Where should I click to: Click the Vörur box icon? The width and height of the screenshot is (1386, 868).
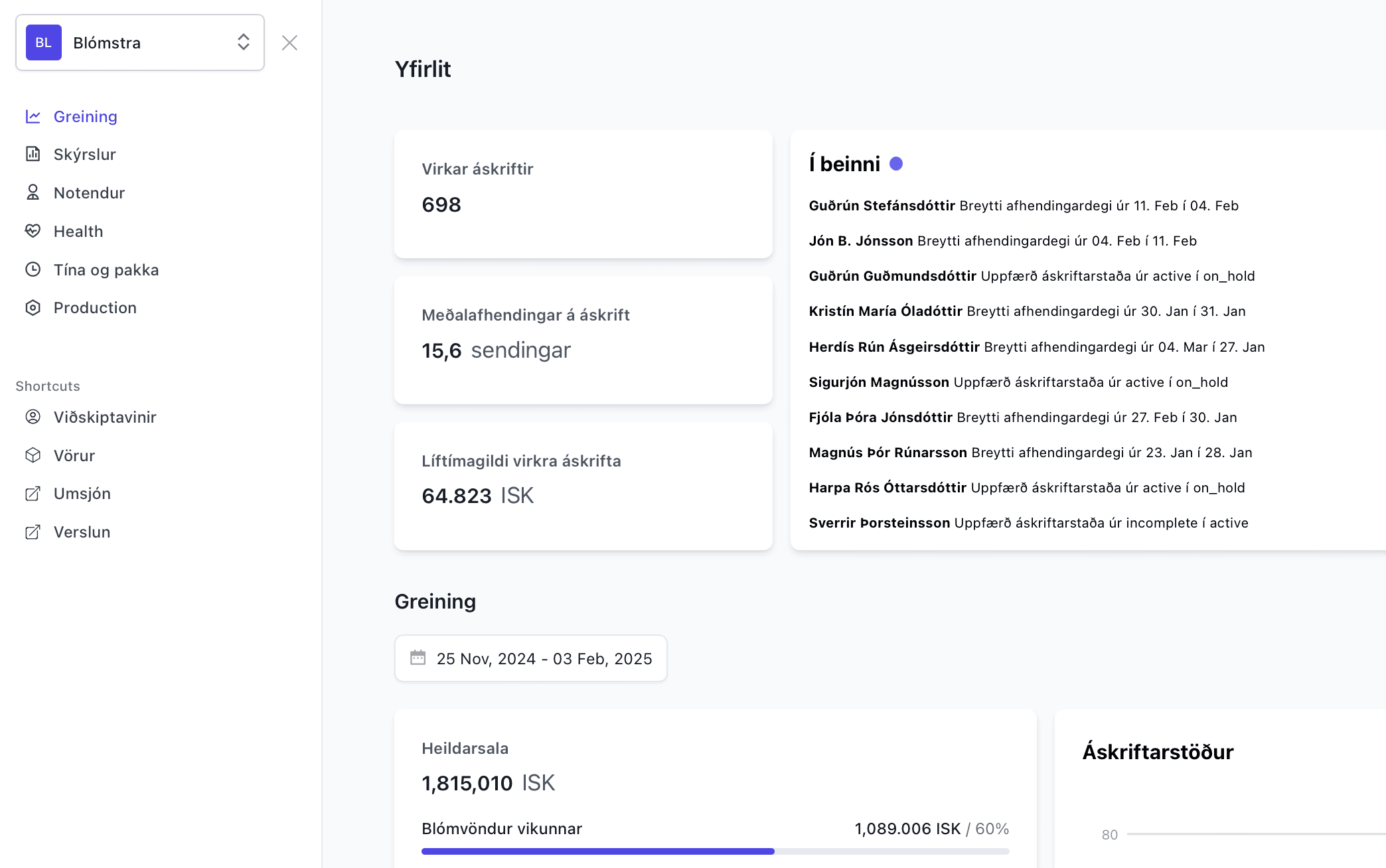pos(33,455)
